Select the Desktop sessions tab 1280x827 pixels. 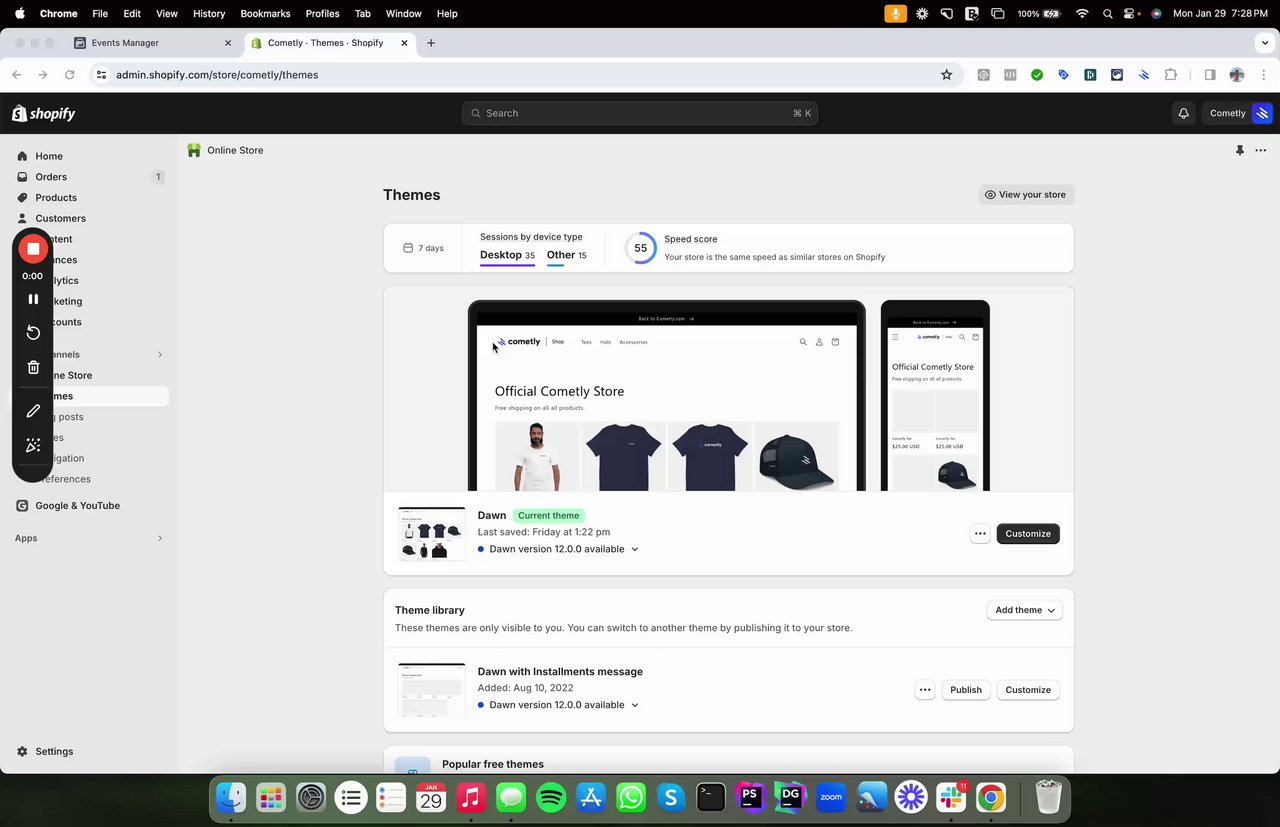(507, 256)
